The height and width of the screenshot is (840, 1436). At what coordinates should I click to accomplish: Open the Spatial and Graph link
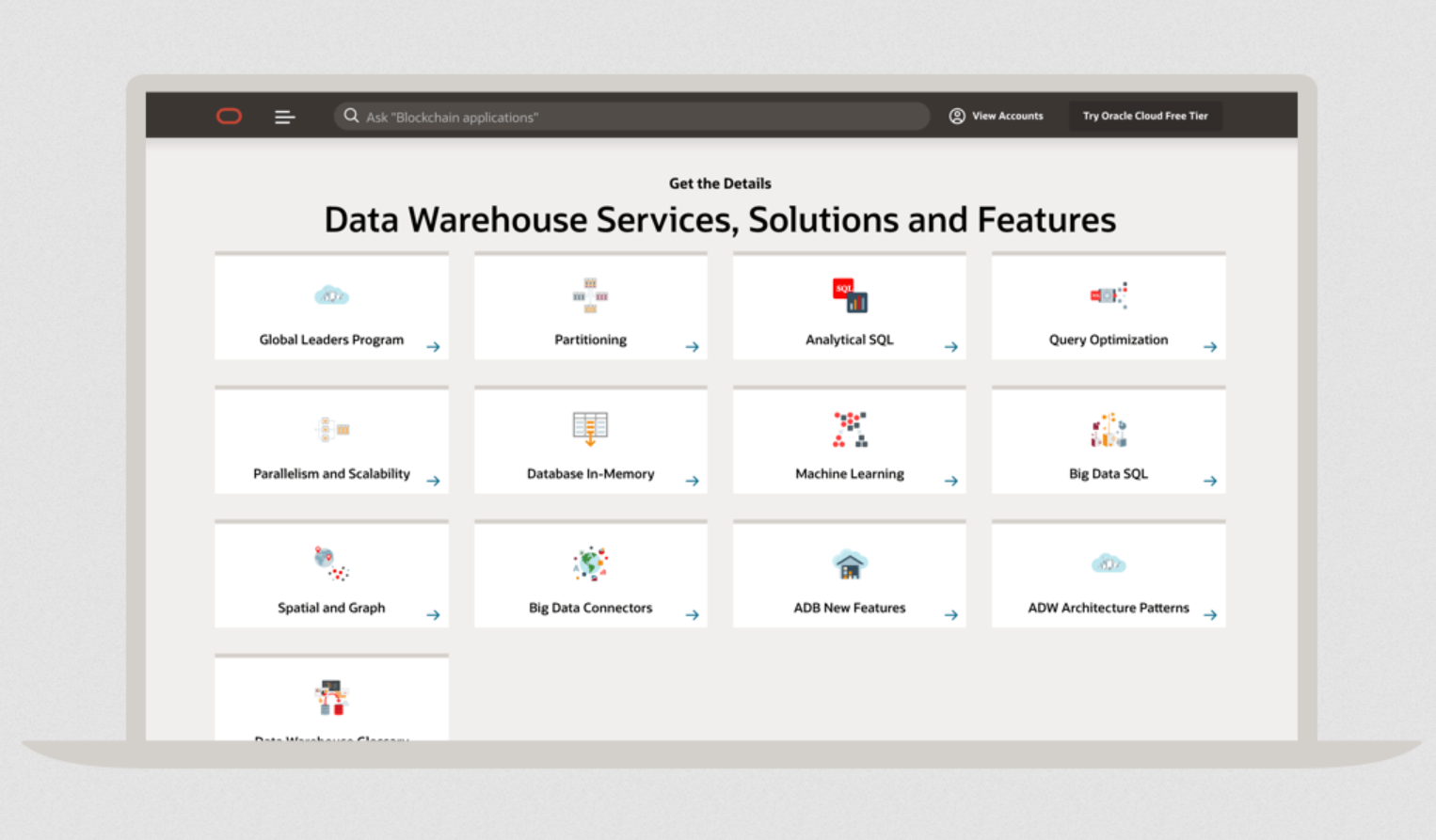coord(331,608)
